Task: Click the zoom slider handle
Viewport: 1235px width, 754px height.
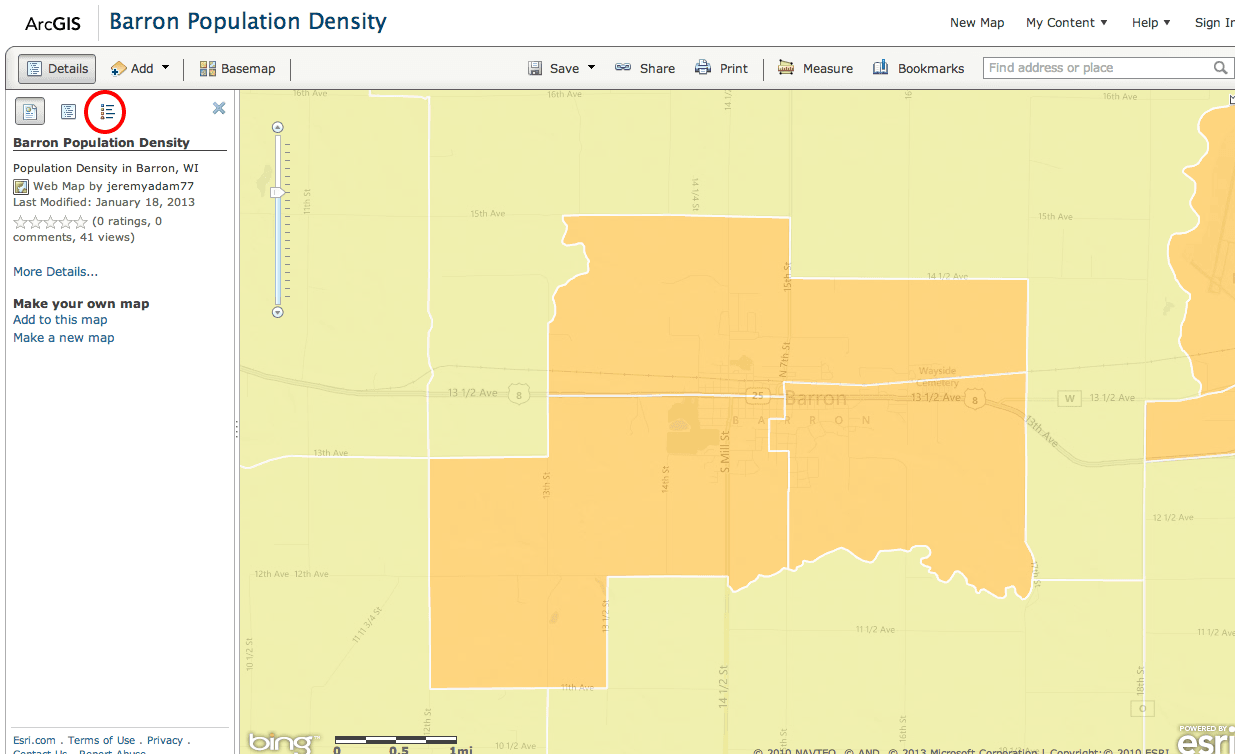Action: click(x=278, y=192)
